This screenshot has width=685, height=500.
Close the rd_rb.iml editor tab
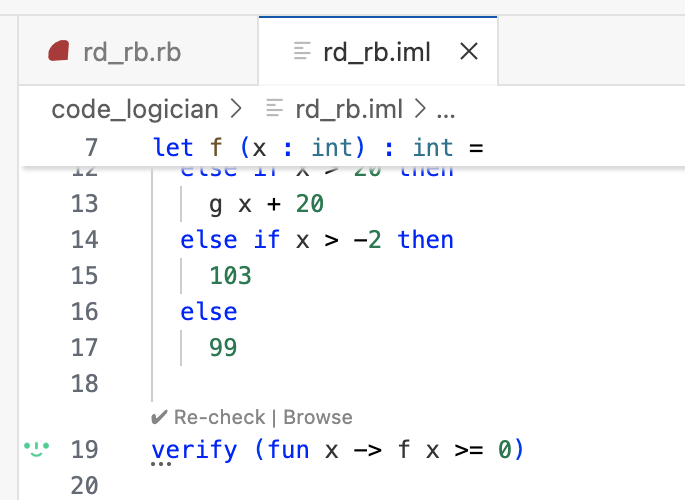467,52
